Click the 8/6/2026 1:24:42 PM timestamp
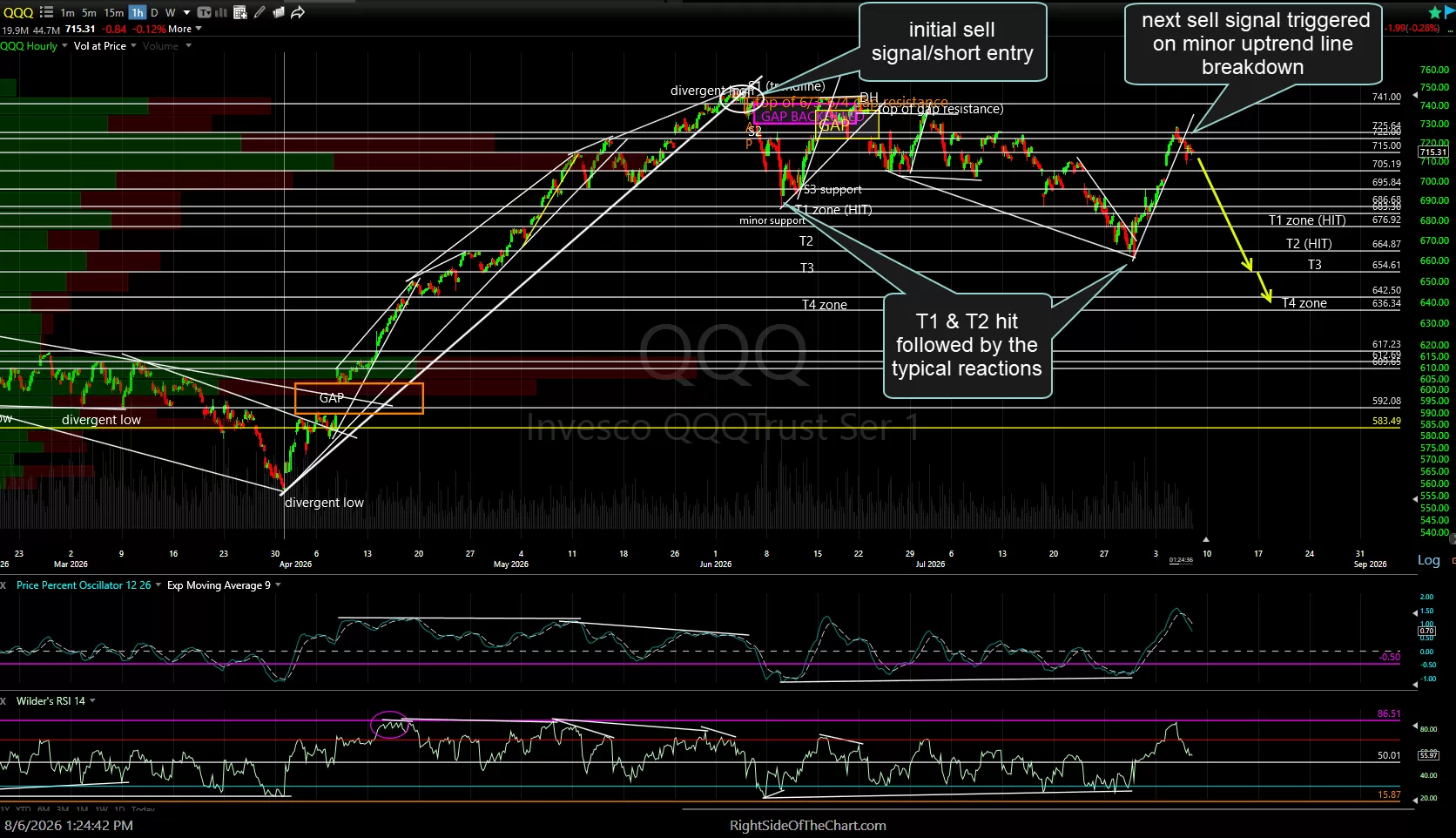The height and width of the screenshot is (838, 1456). [x=69, y=825]
